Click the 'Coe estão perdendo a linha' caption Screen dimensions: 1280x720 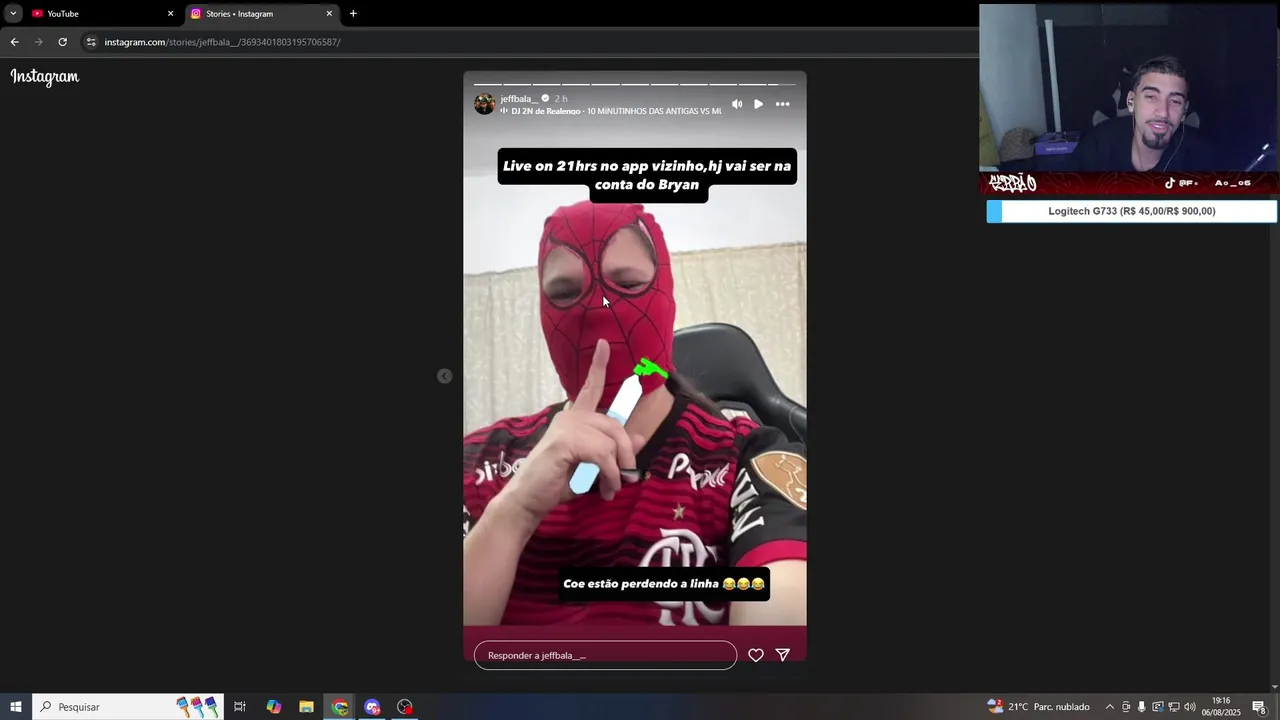click(x=664, y=584)
